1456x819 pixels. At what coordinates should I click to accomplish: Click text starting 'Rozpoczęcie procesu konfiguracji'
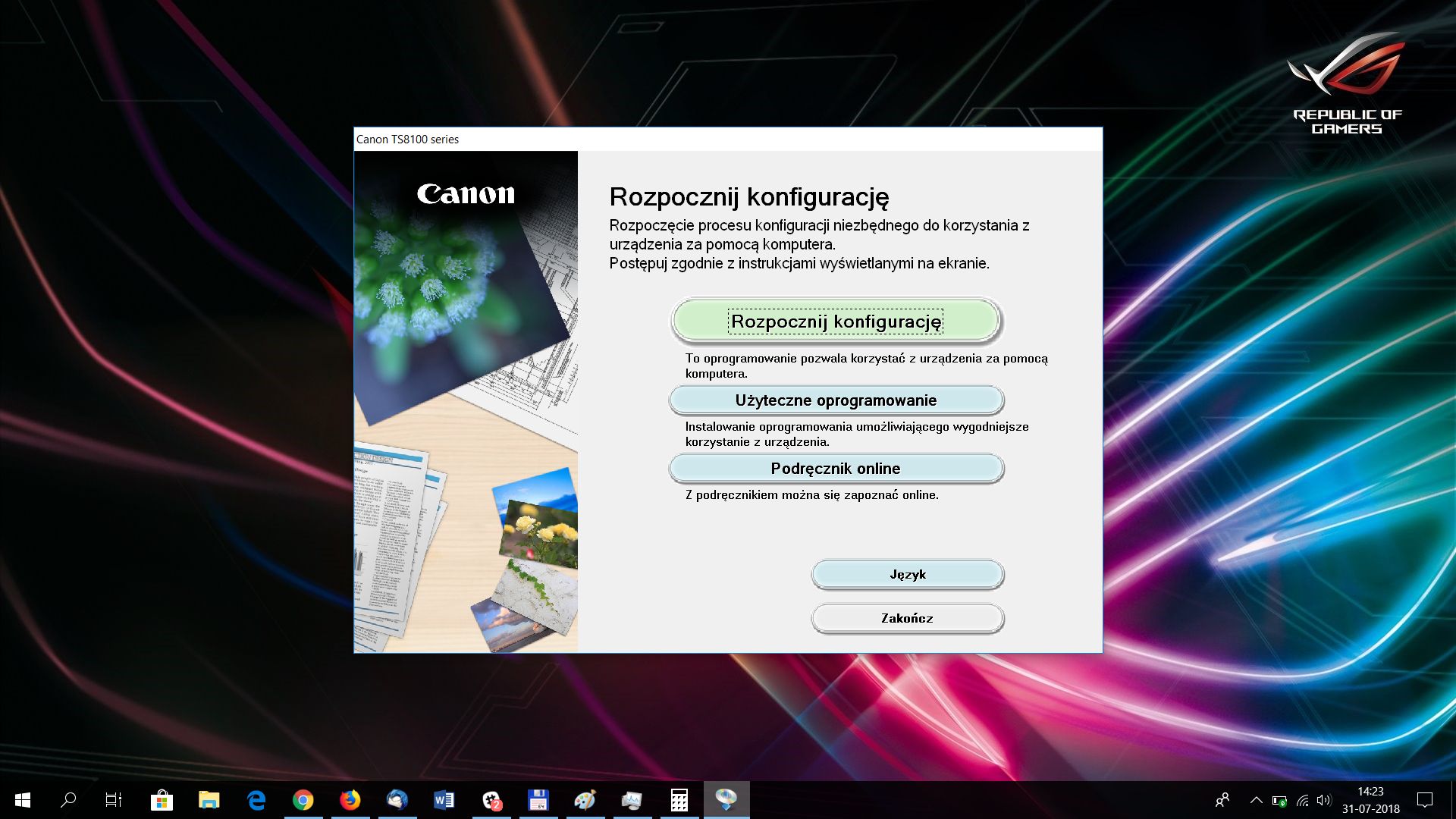[x=819, y=234]
